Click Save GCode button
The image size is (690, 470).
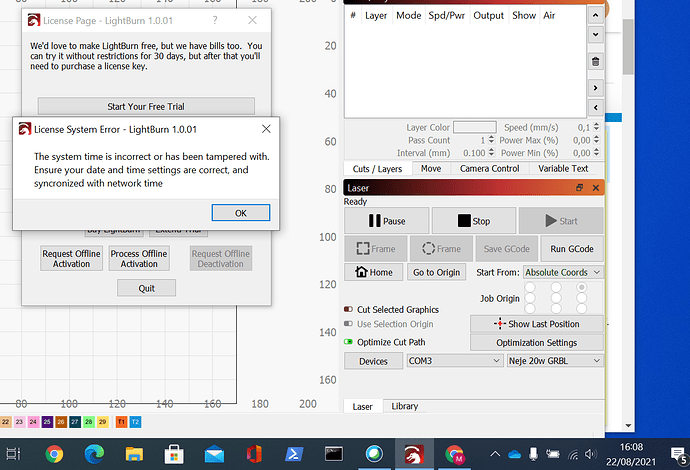(x=506, y=249)
